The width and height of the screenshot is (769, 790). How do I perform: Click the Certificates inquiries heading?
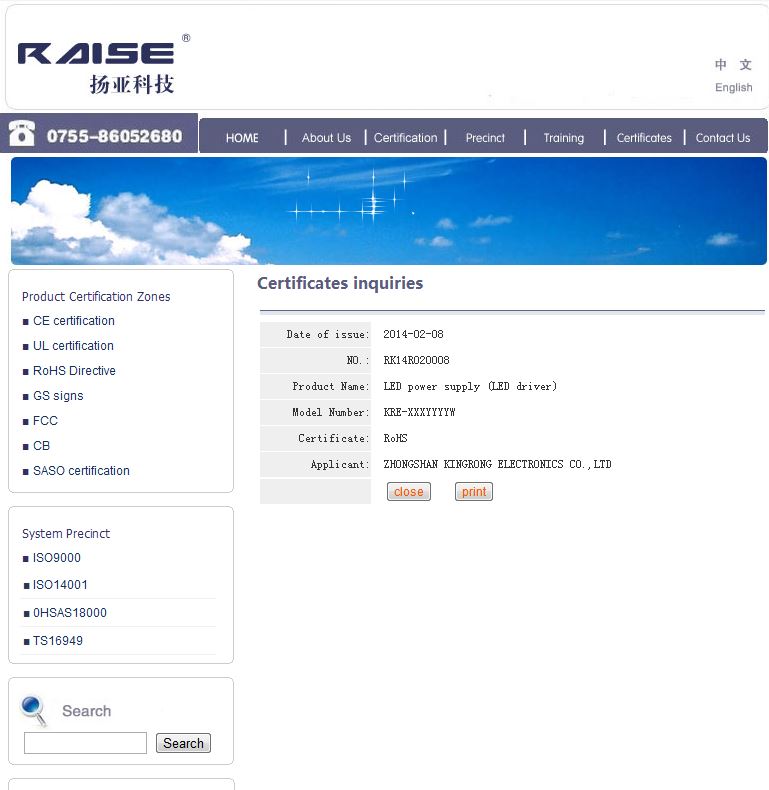click(340, 283)
